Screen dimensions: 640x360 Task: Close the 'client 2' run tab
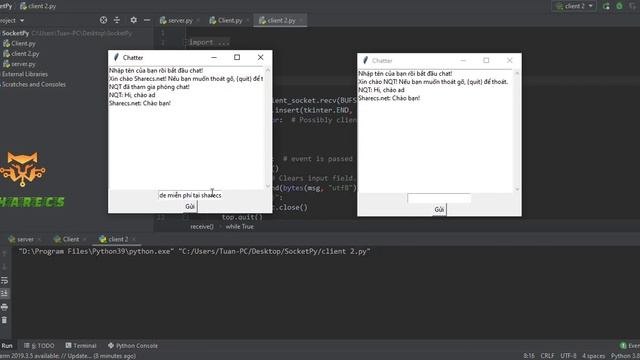coord(134,239)
